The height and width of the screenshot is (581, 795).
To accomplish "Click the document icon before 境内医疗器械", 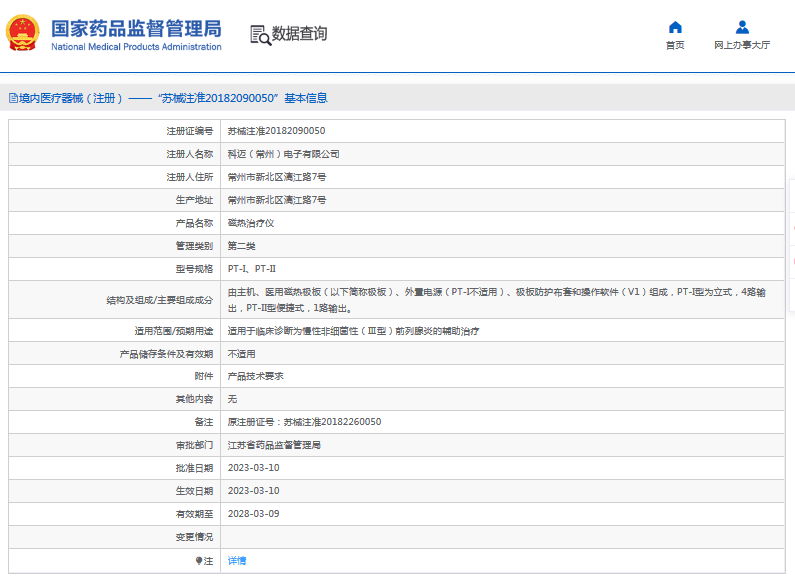I will (13, 98).
